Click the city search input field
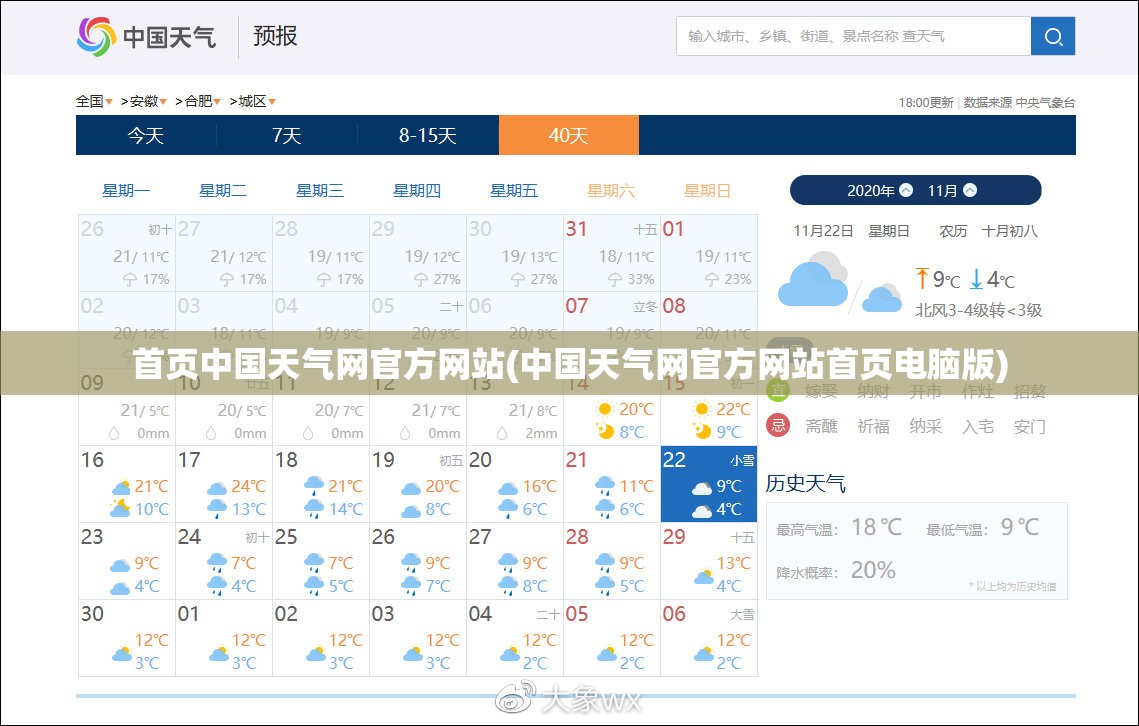Screen dimensions: 1139x726 854,36
